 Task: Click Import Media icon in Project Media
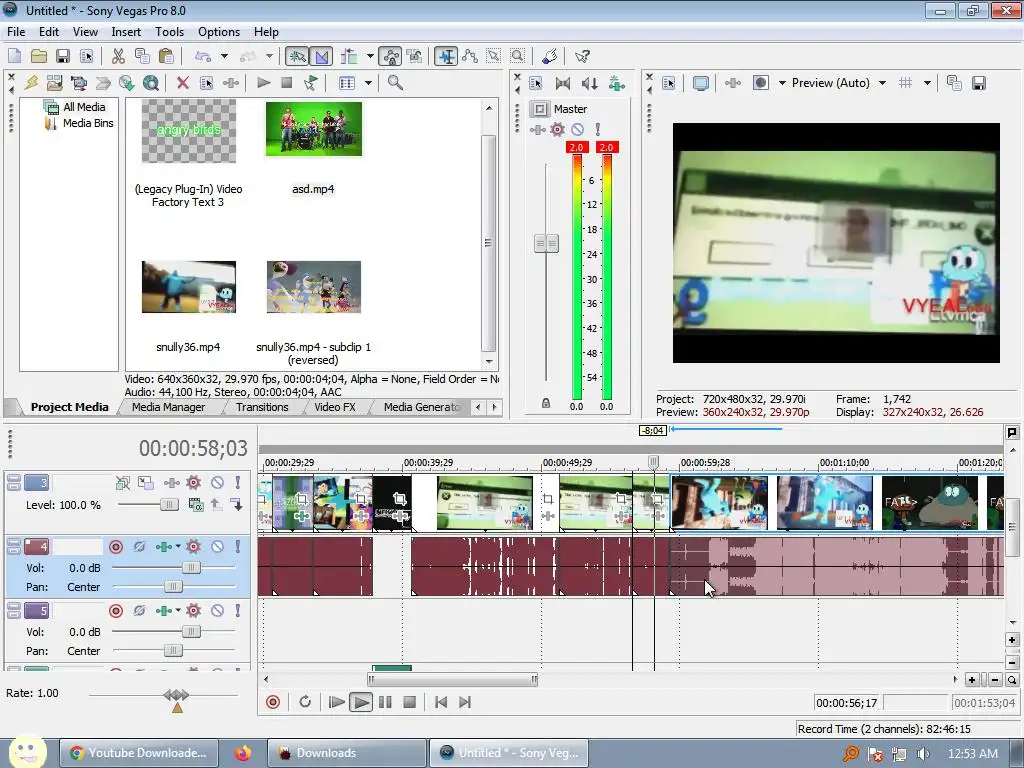56,83
